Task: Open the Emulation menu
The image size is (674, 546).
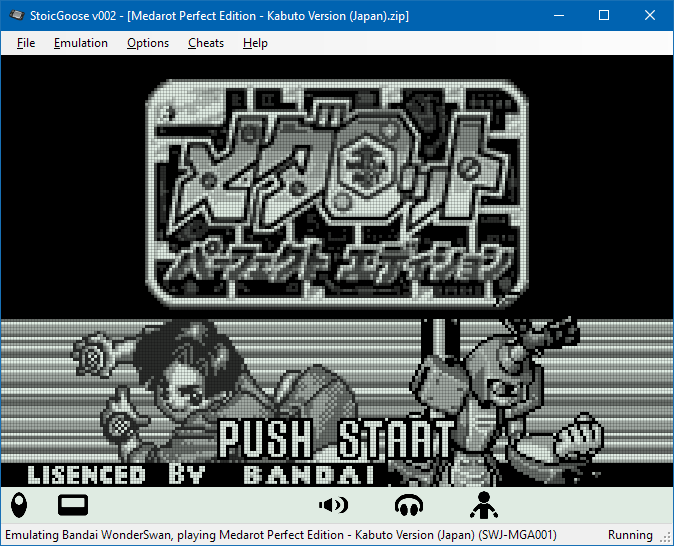Action: coord(81,43)
